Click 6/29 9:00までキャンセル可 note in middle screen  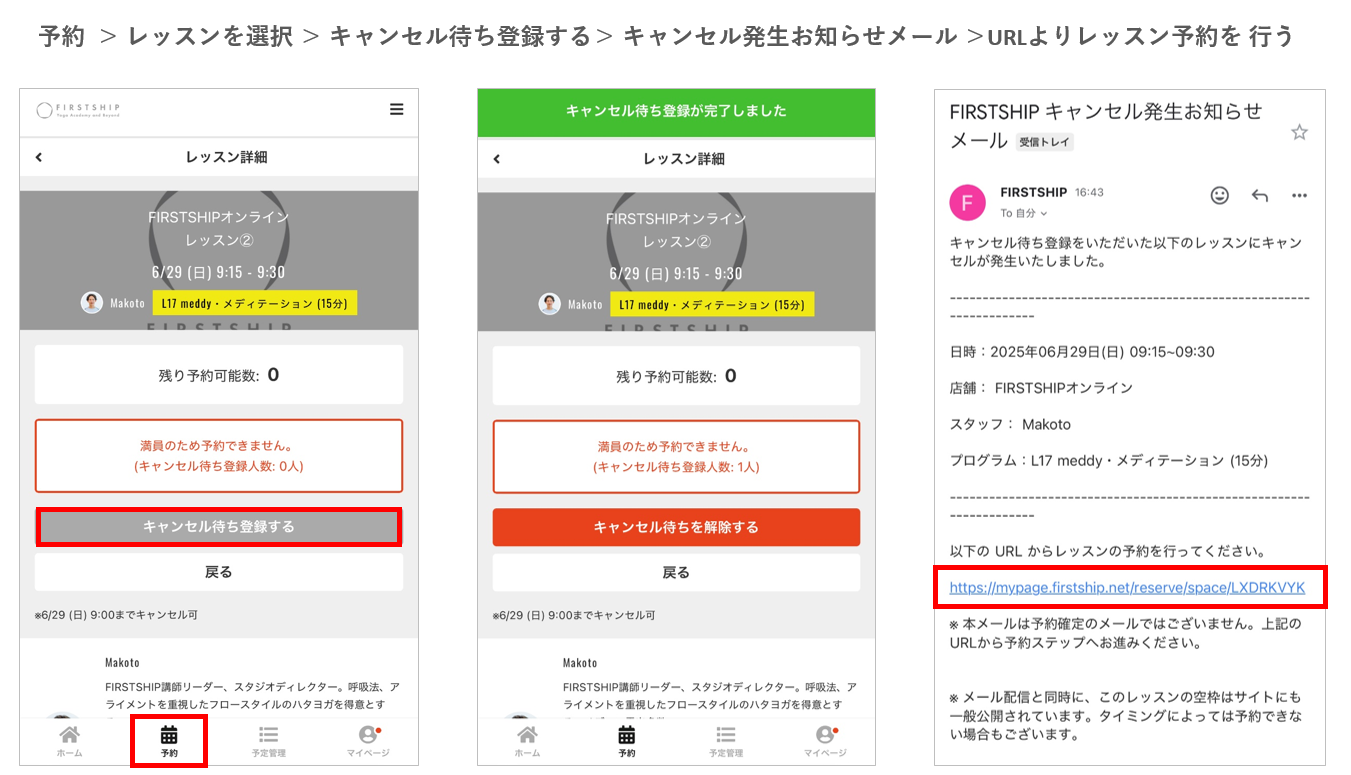coord(574,615)
